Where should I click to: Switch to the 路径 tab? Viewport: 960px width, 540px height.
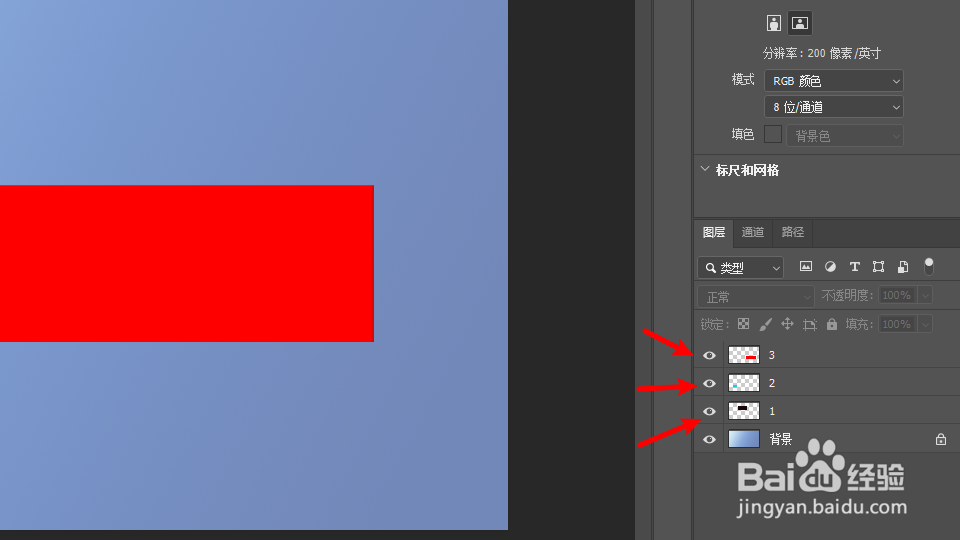coord(793,232)
